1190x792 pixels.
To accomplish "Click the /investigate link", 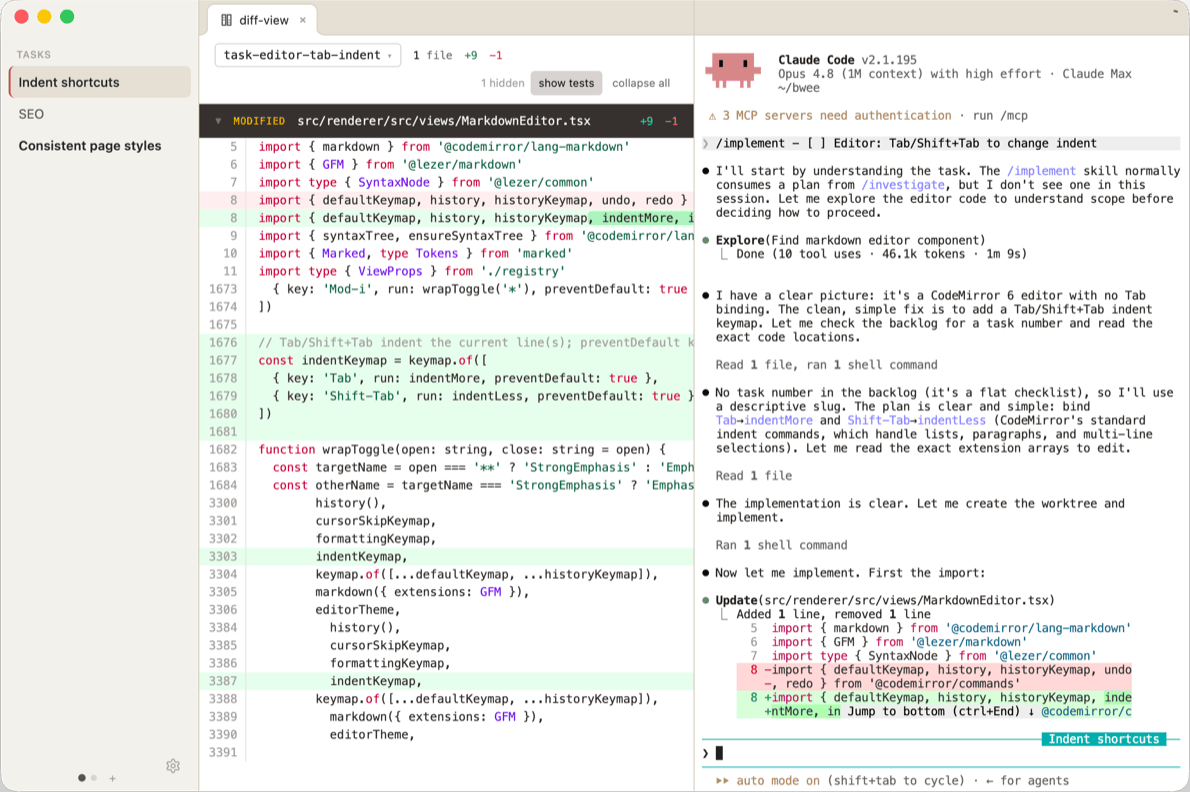I will (903, 185).
